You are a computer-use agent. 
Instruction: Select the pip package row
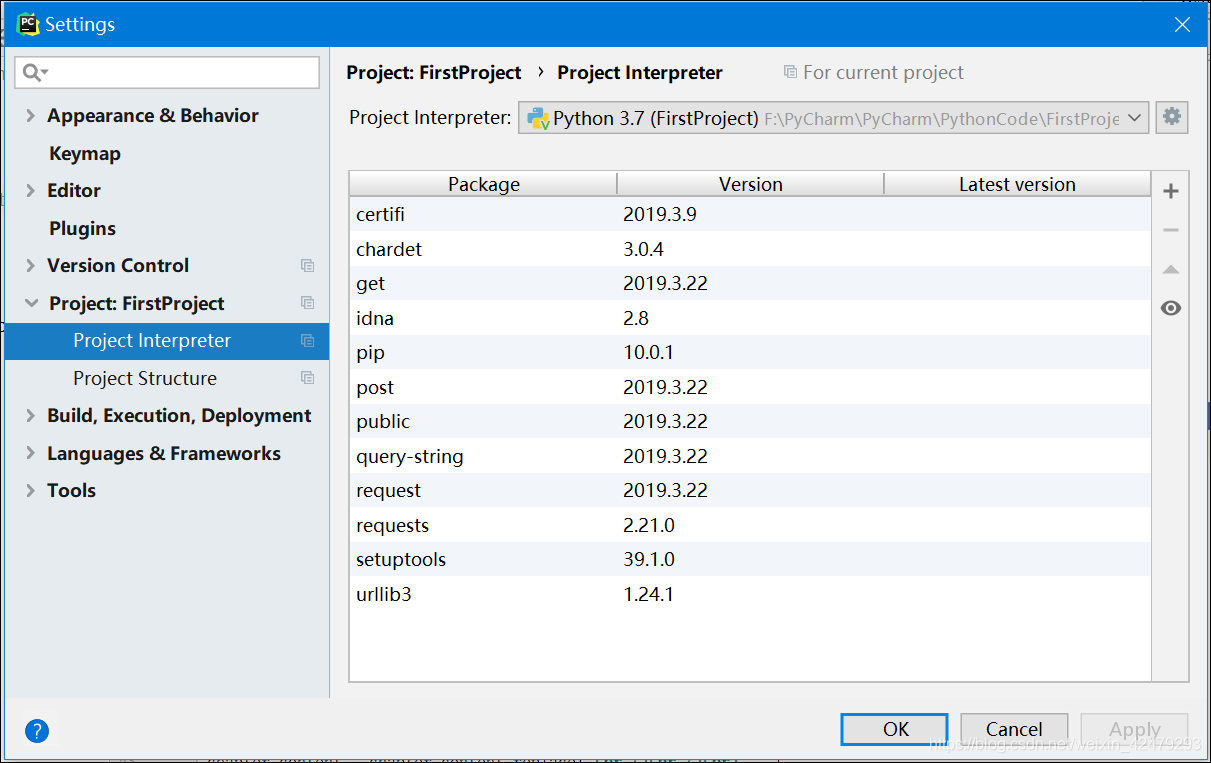[x=750, y=352]
